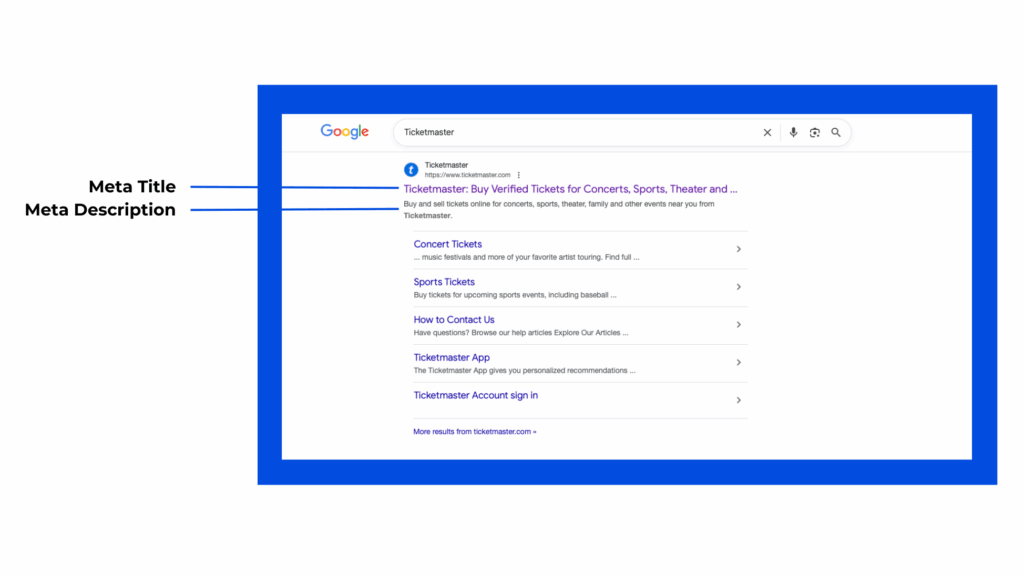Open the Ticketmaster: Buy Verified Tickets title link
1024x575 pixels.
(x=570, y=189)
